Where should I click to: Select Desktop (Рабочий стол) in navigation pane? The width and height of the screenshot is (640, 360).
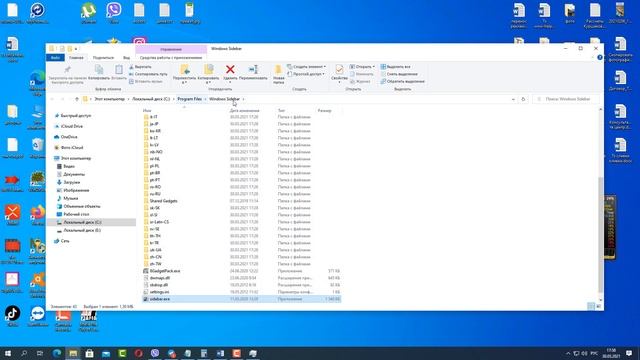(x=76, y=214)
